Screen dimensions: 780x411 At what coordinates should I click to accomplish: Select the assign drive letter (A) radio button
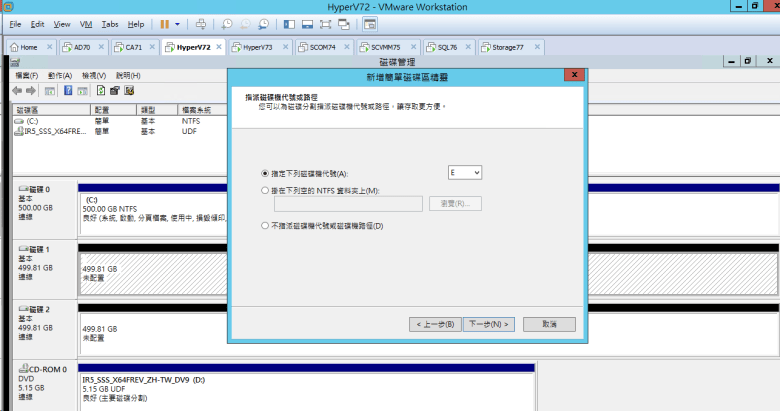point(264,173)
